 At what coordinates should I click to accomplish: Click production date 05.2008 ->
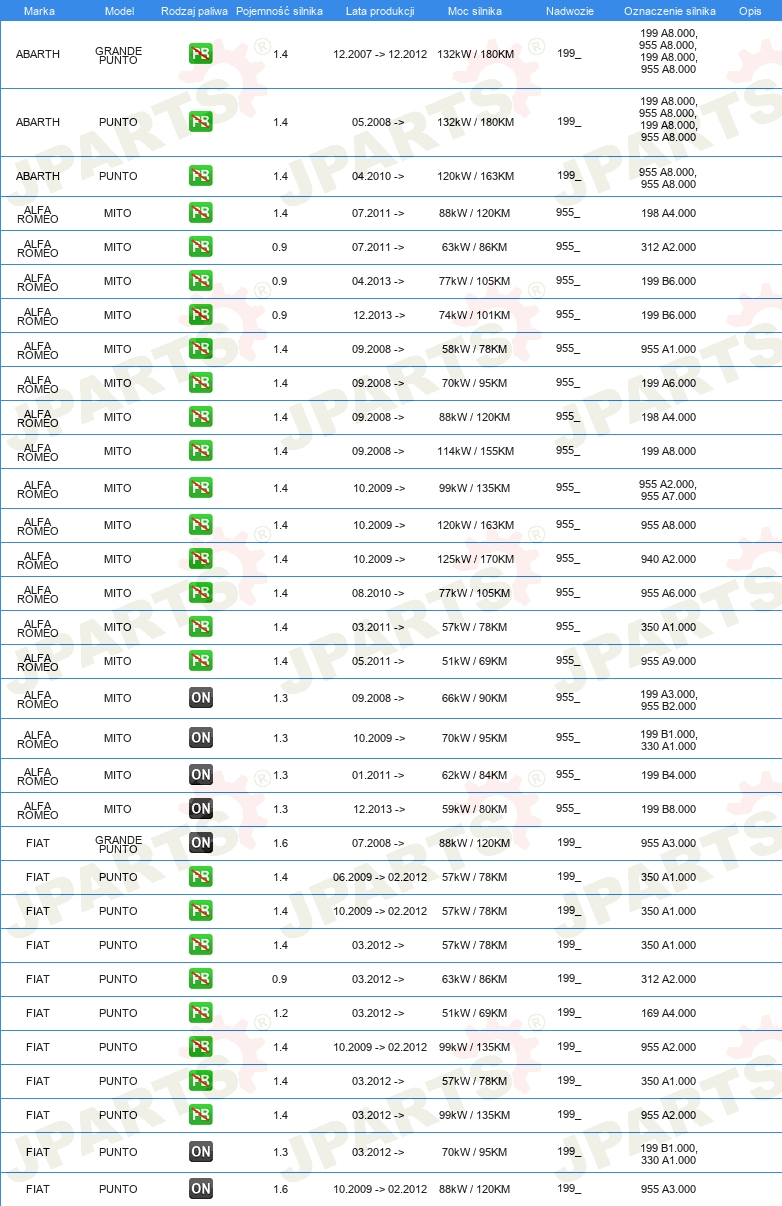click(x=378, y=122)
